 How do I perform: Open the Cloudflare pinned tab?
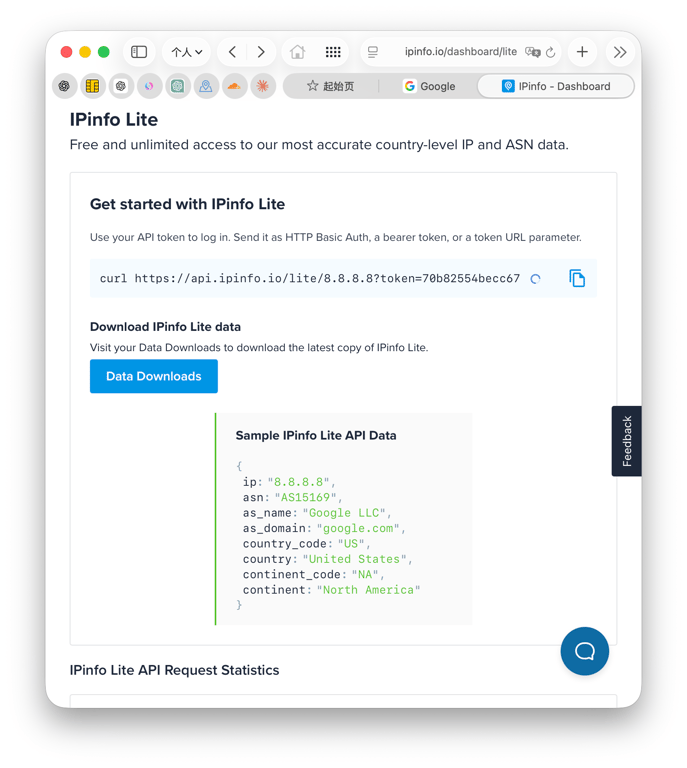point(235,86)
